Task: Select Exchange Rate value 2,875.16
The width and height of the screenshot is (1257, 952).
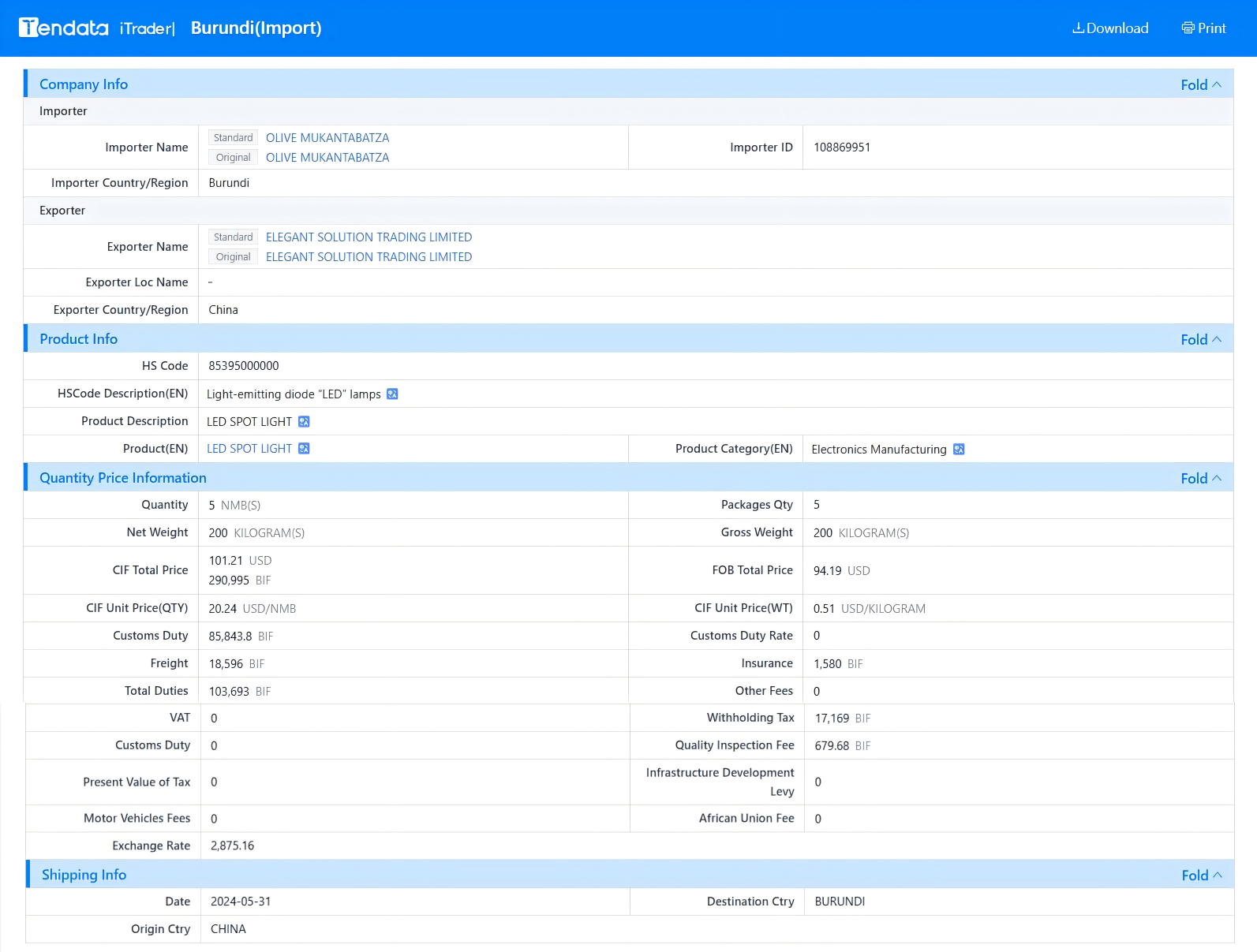Action: point(232,846)
